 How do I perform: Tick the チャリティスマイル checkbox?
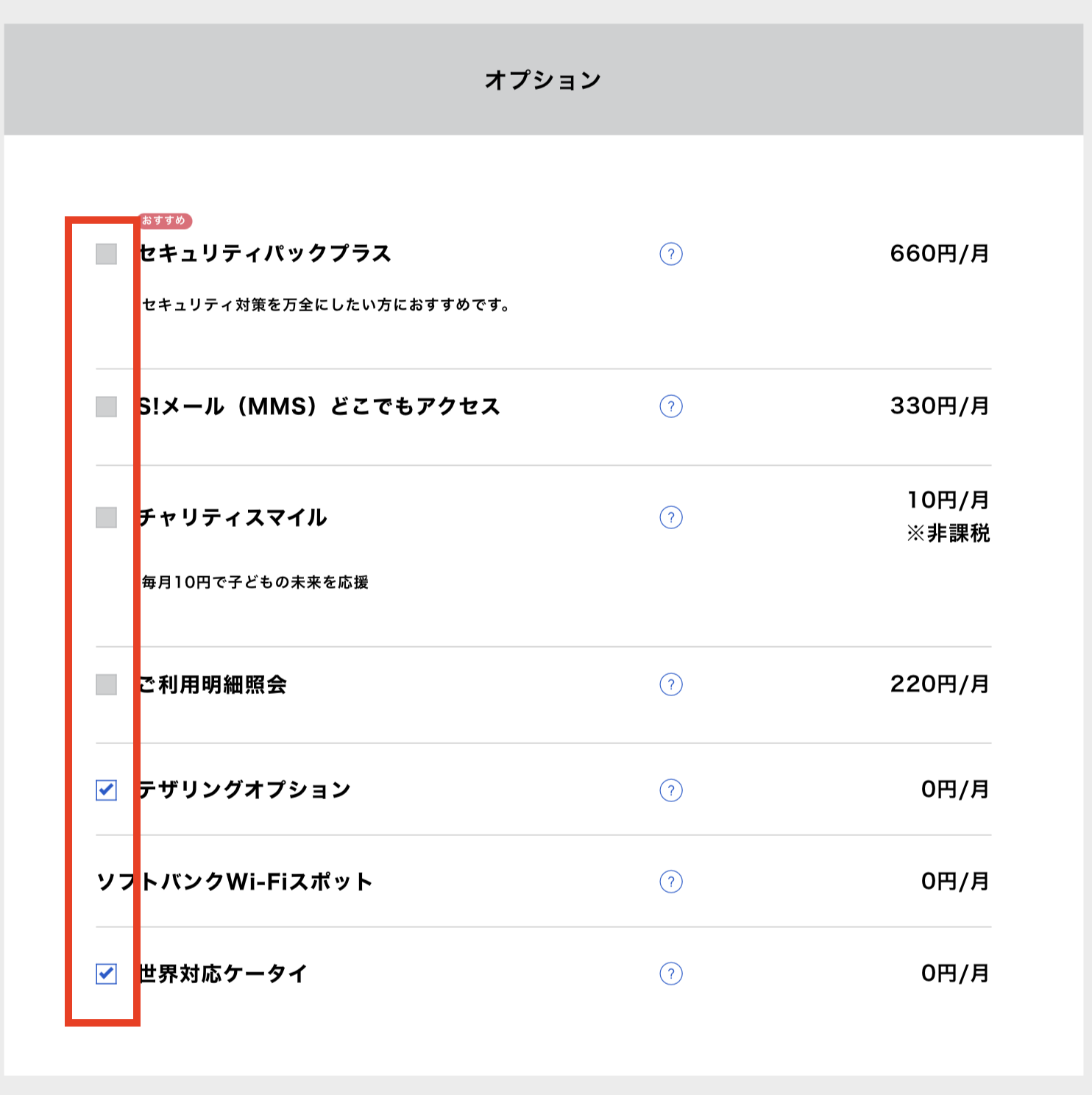click(x=107, y=517)
